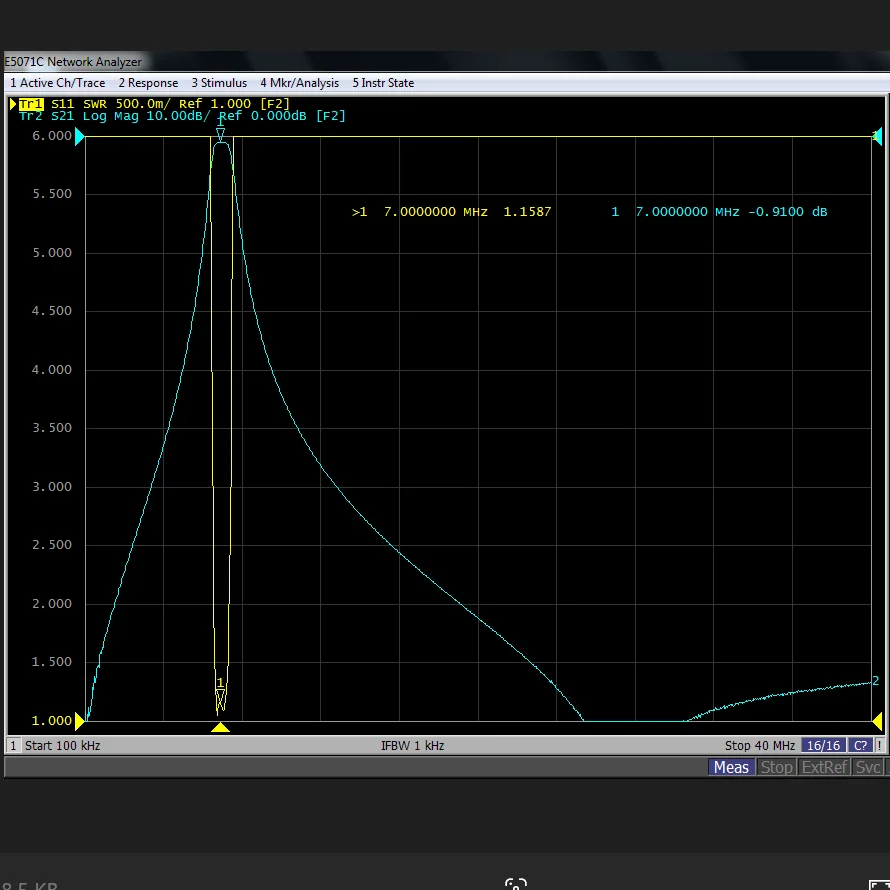This screenshot has width=890, height=890.
Task: Open the Instr State menu
Action: (382, 83)
